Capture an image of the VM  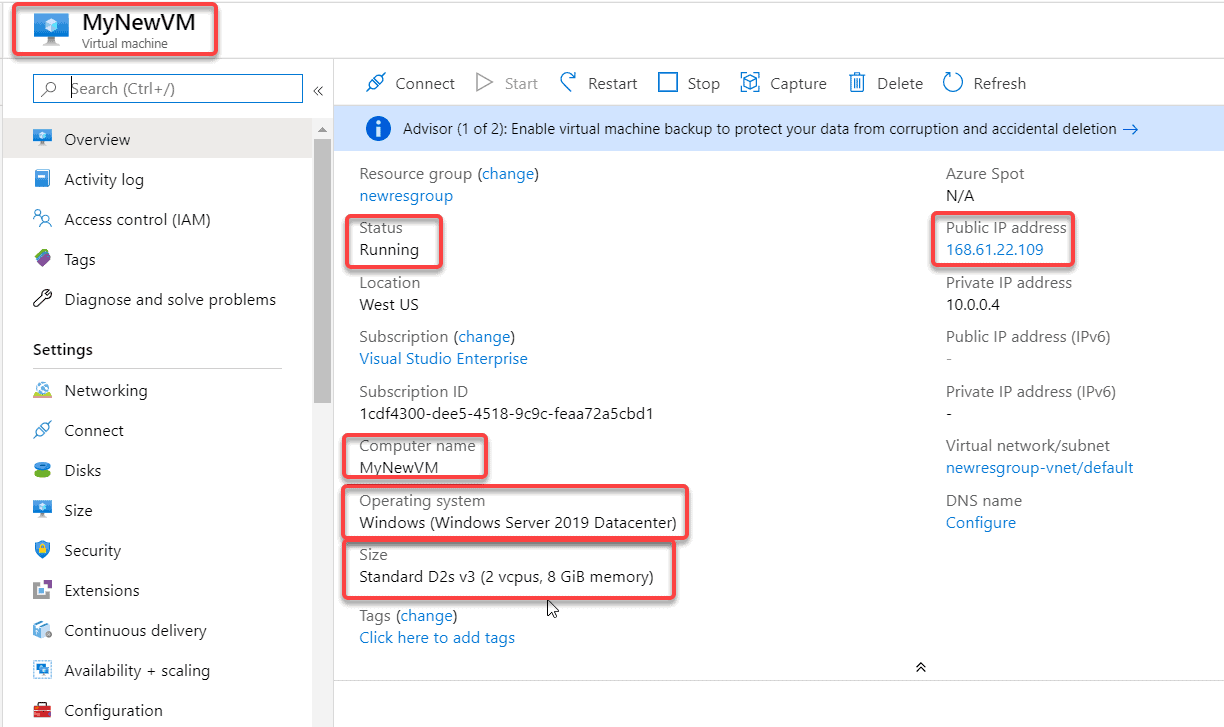(x=783, y=83)
